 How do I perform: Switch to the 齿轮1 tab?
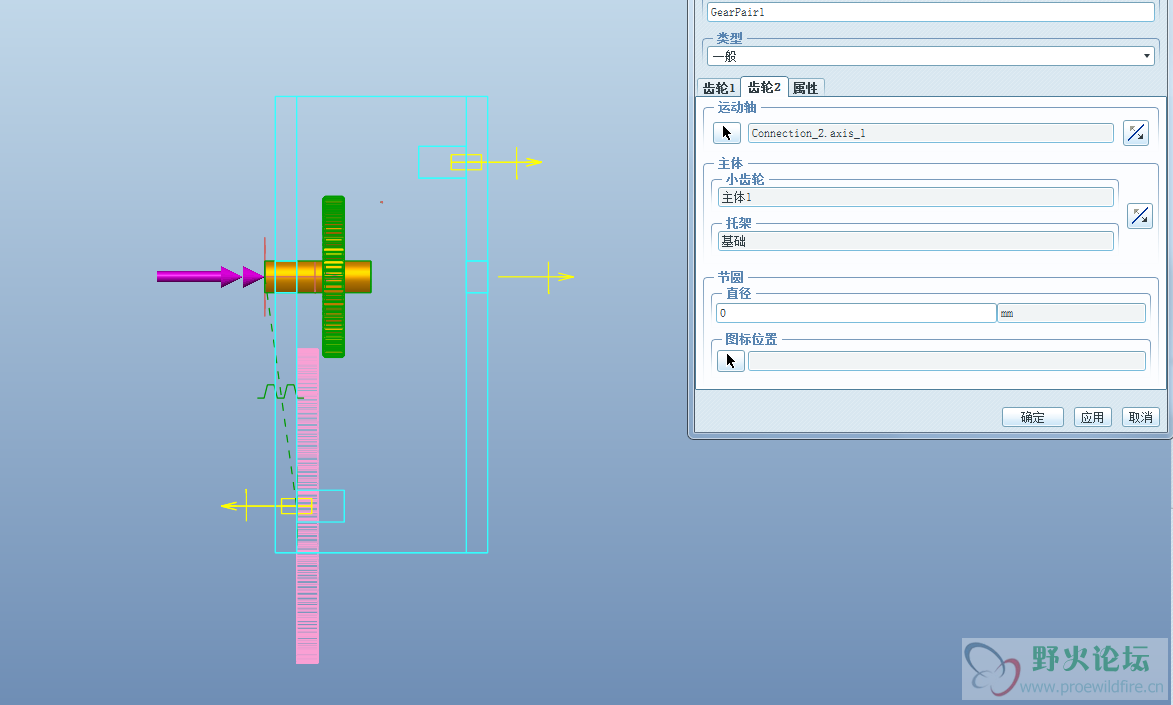click(x=718, y=88)
